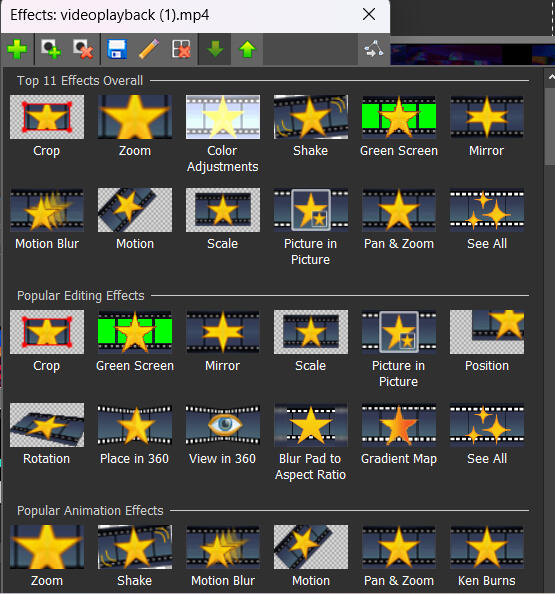
Task: Select the Ken Burns animation effect
Action: click(x=487, y=556)
